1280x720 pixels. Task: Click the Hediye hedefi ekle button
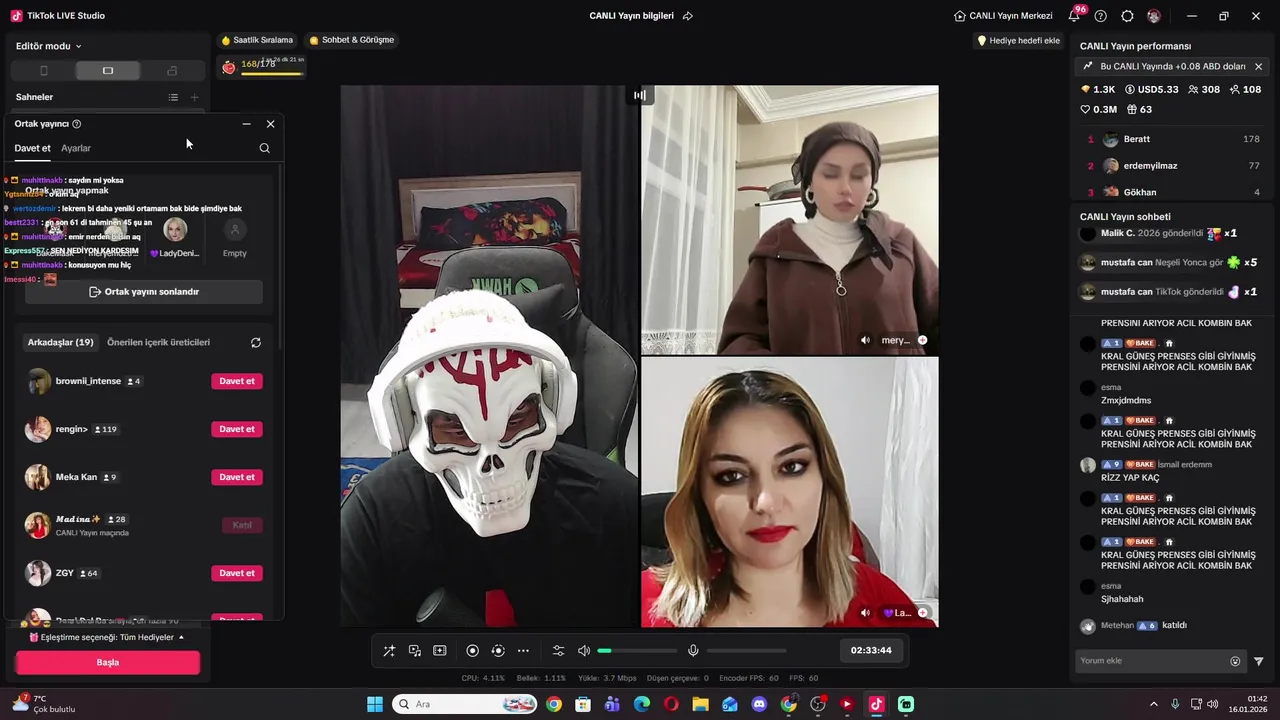pos(1018,41)
